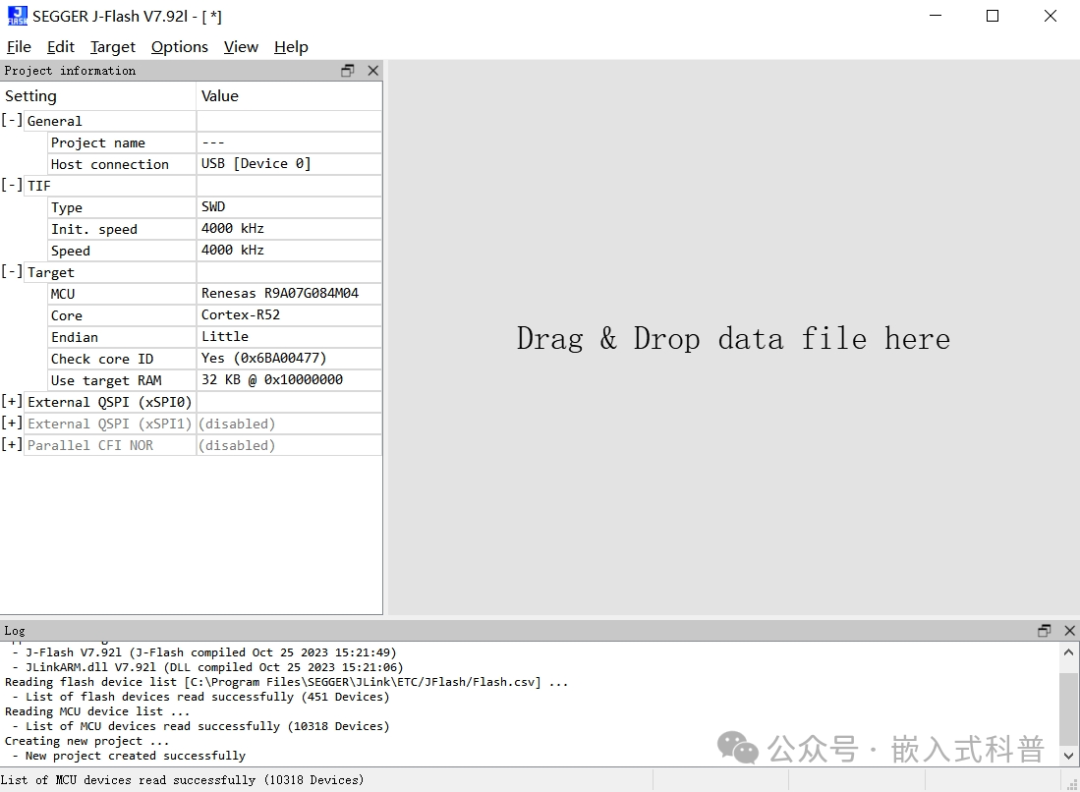Click the Renesas R9A07G084M04 value
Viewport: 1080px width, 792px height.
point(280,293)
